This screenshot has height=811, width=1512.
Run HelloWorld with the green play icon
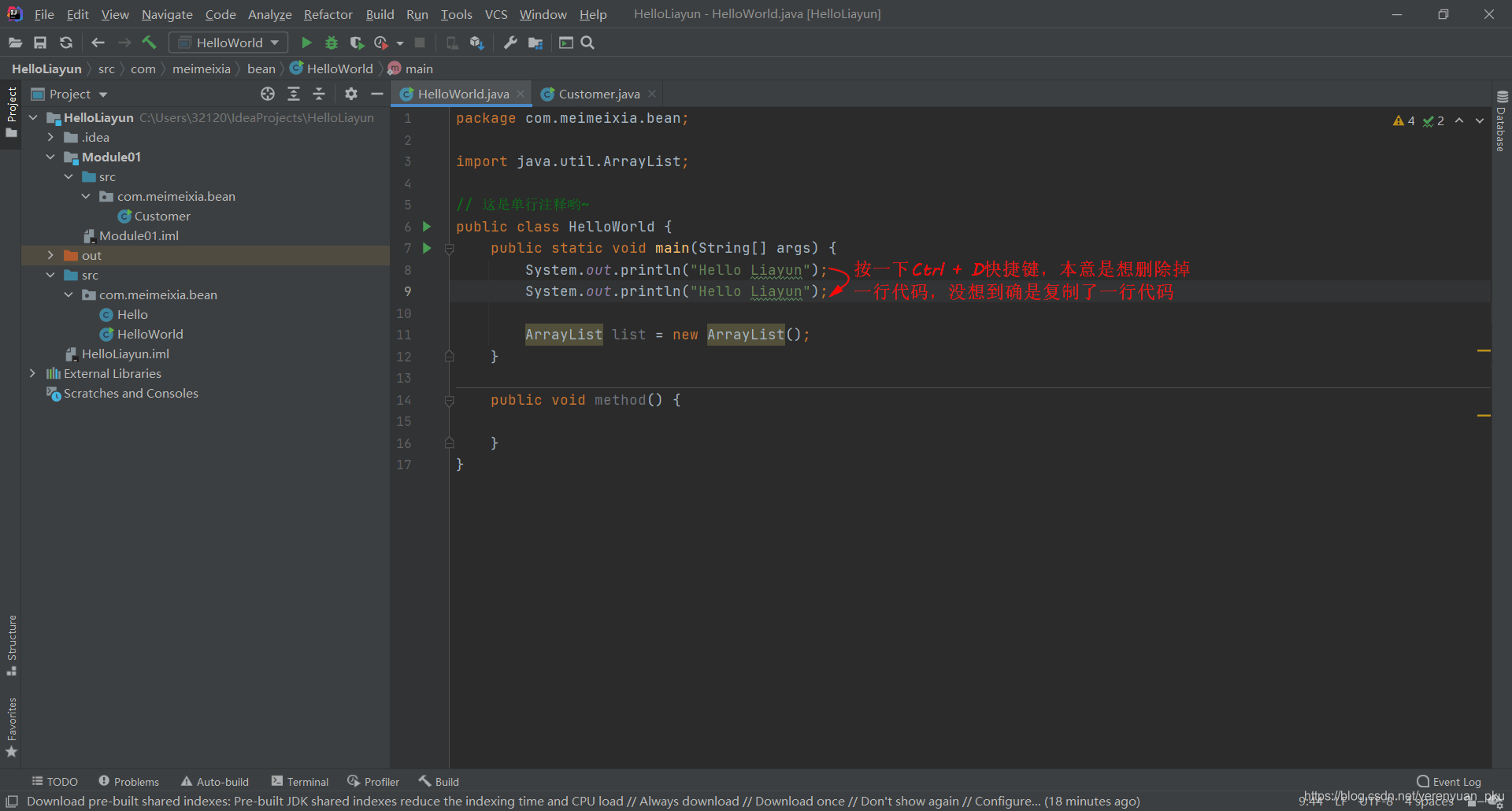pos(306,43)
